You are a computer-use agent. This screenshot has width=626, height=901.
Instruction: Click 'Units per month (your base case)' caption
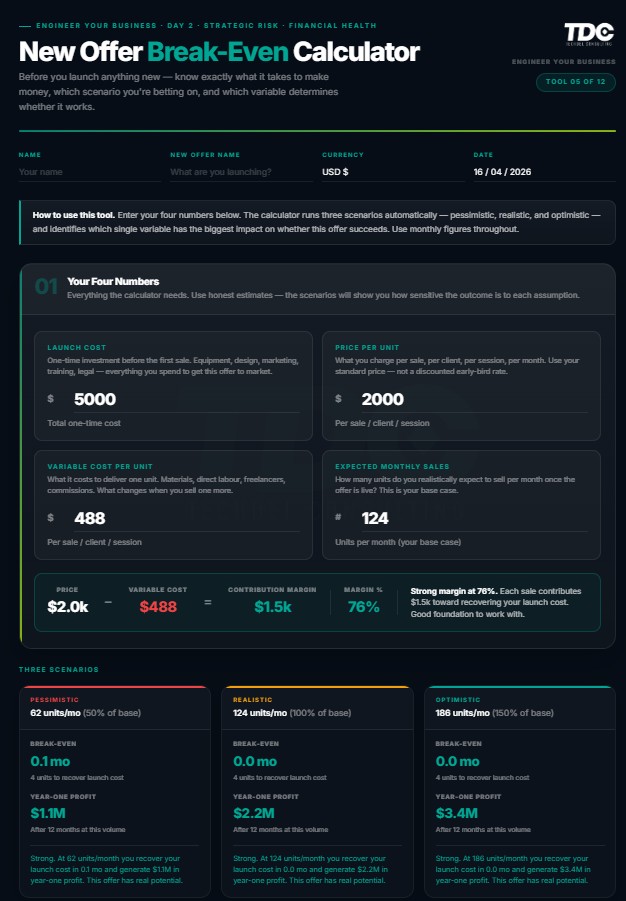click(x=398, y=542)
